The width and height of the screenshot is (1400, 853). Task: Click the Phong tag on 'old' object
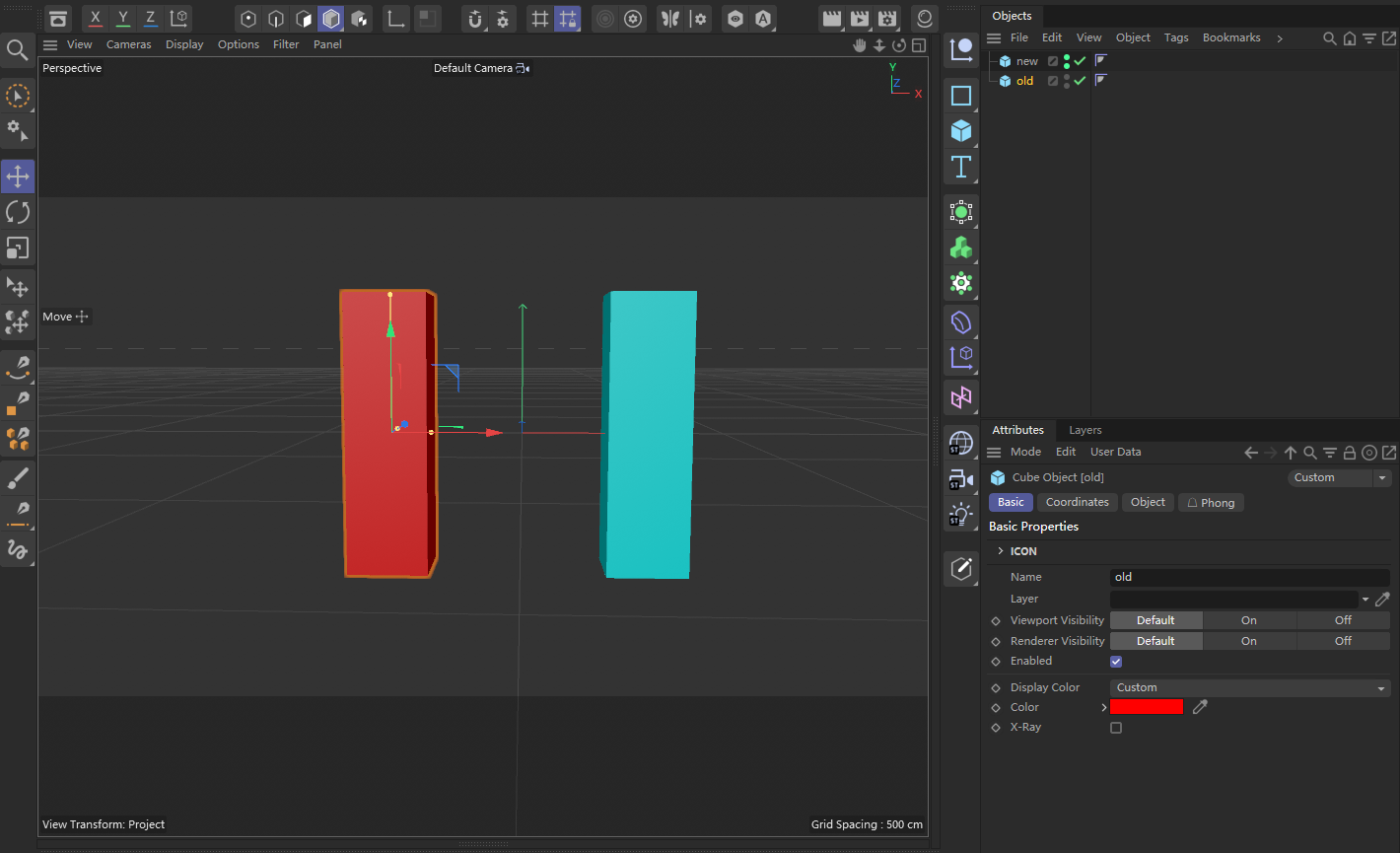1101,80
